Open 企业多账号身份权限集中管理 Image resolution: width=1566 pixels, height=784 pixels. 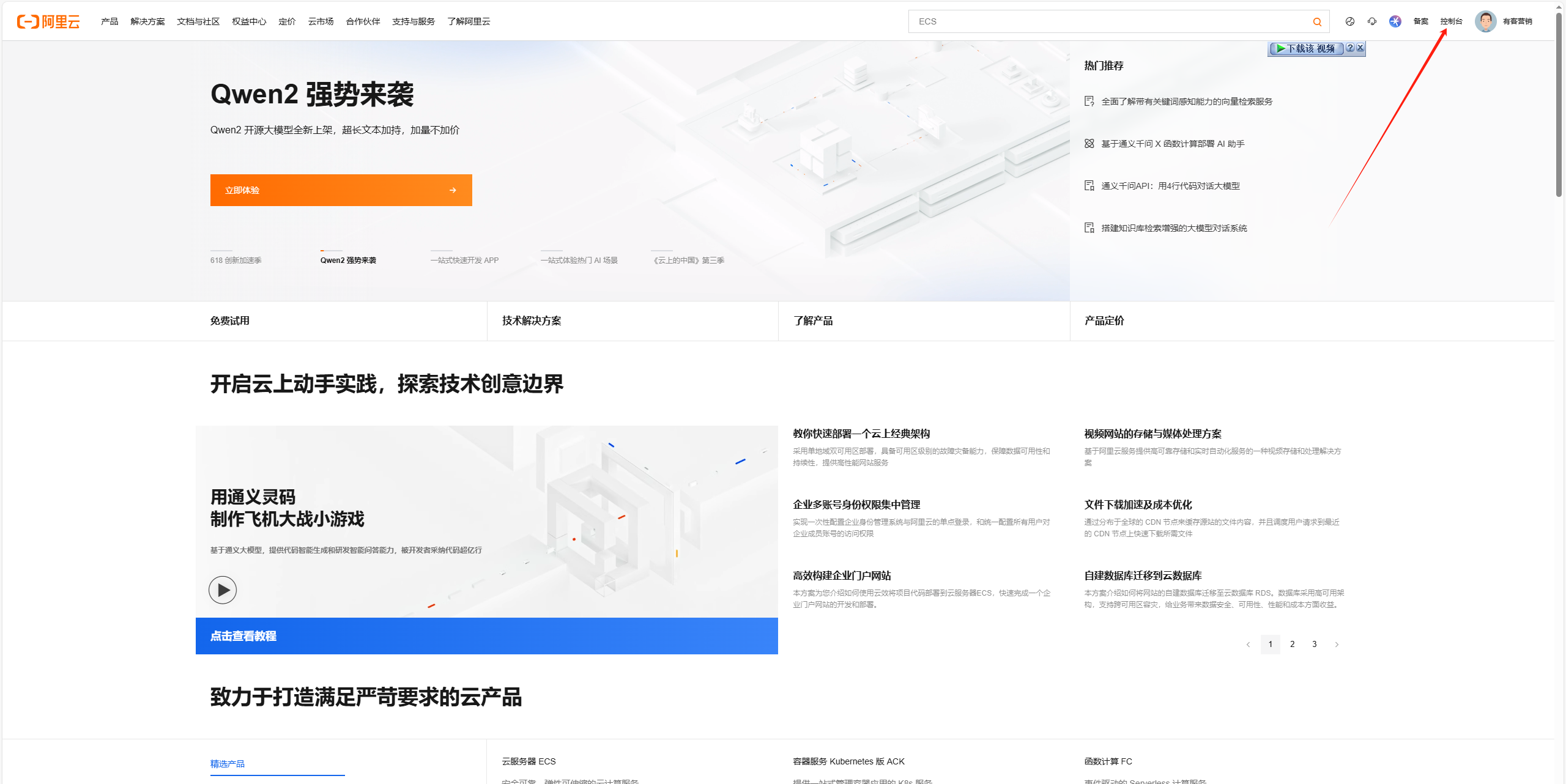(856, 505)
